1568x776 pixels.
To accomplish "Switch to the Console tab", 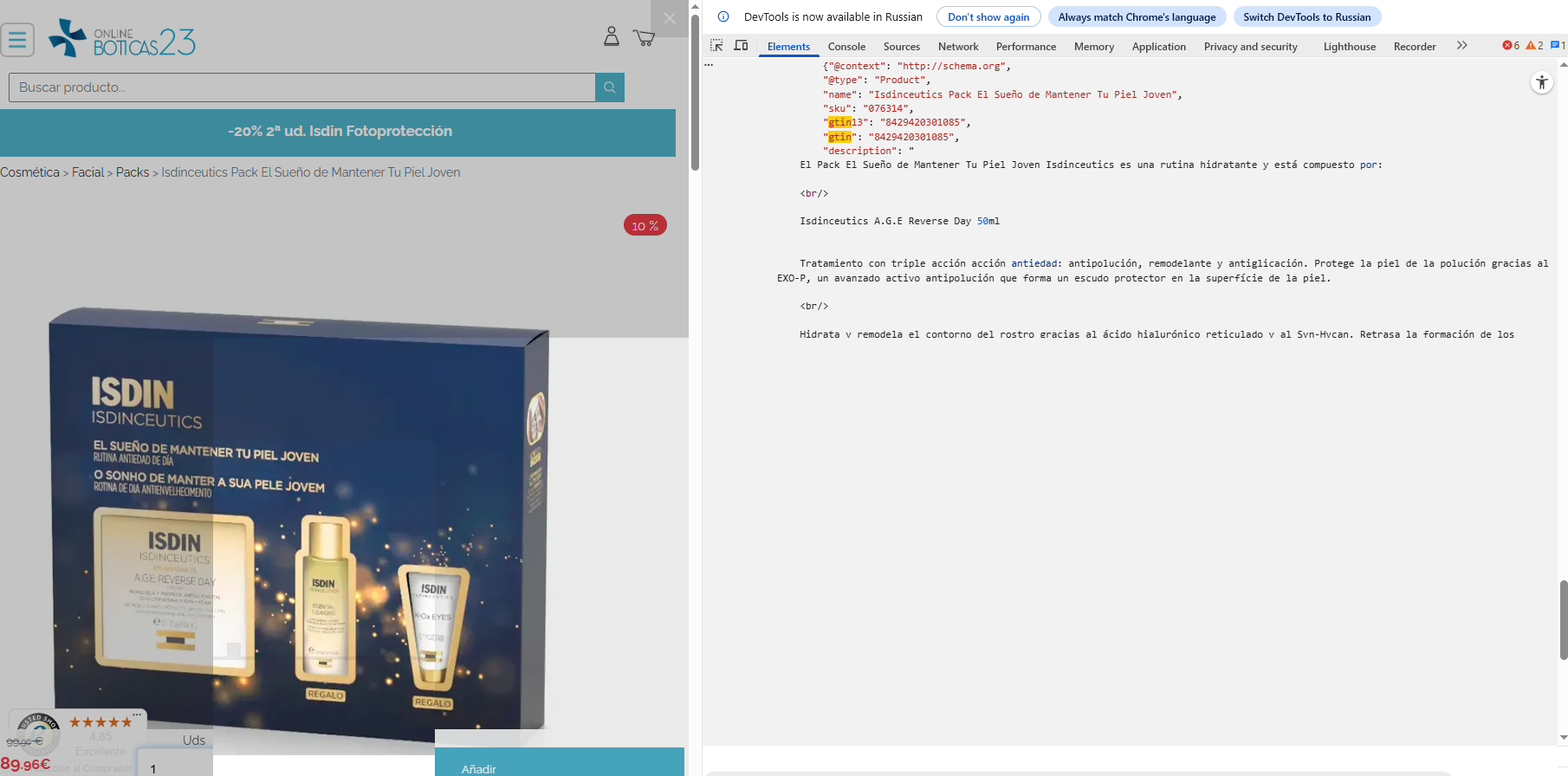I will pyautogui.click(x=846, y=47).
